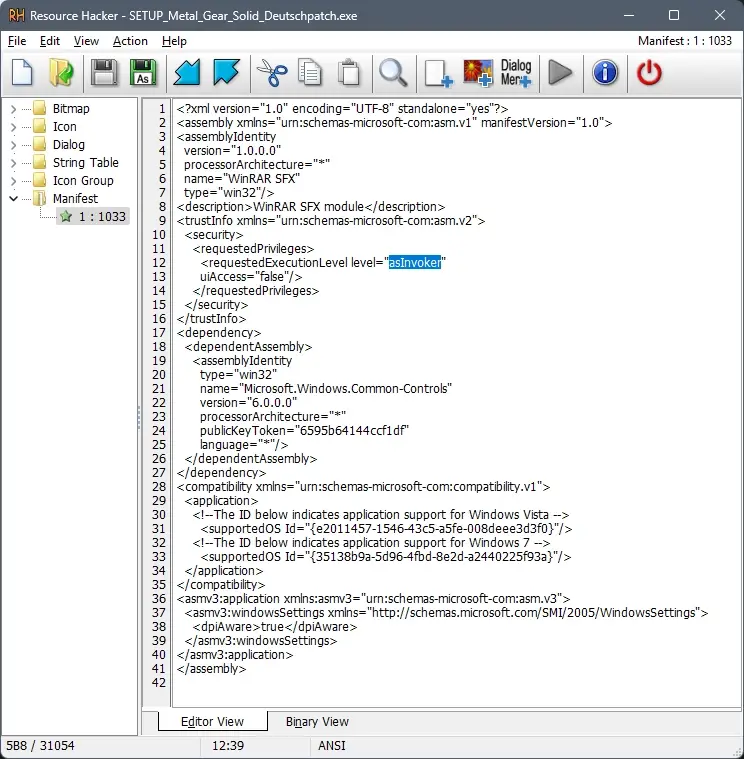Cut the selection with the scissors icon
744x759 pixels.
click(272, 73)
